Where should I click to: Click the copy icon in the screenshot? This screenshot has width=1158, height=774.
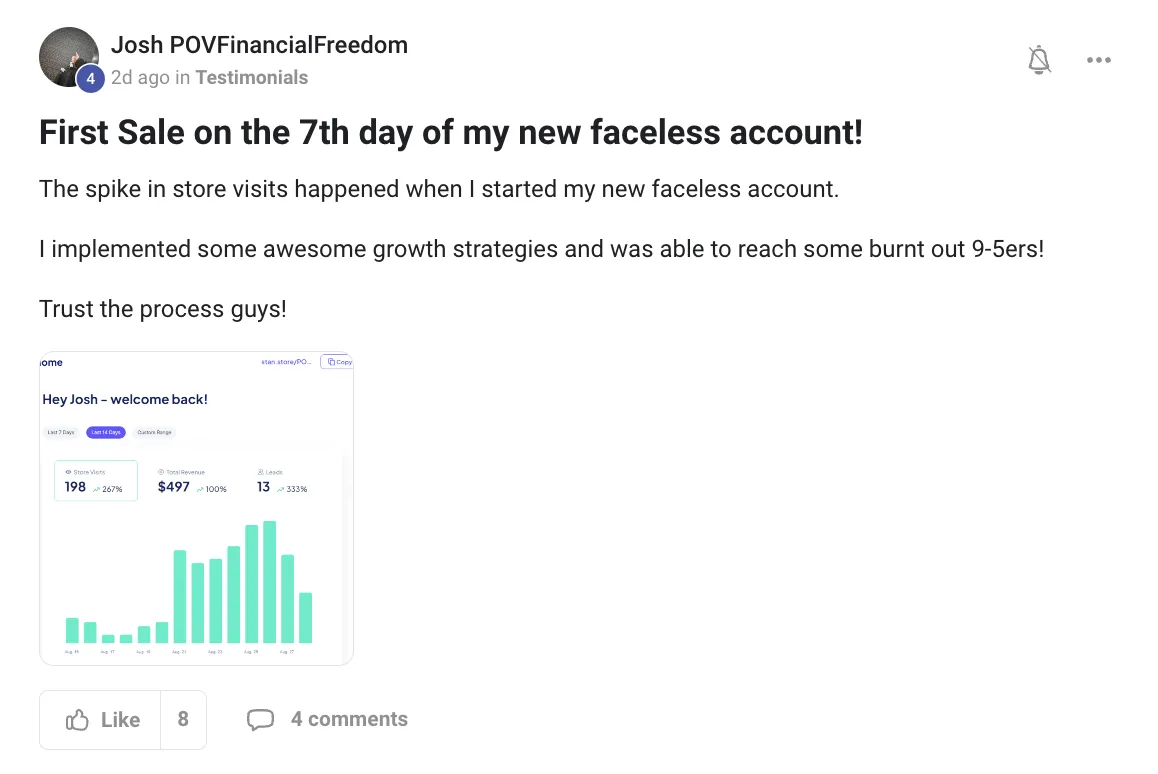coord(331,362)
